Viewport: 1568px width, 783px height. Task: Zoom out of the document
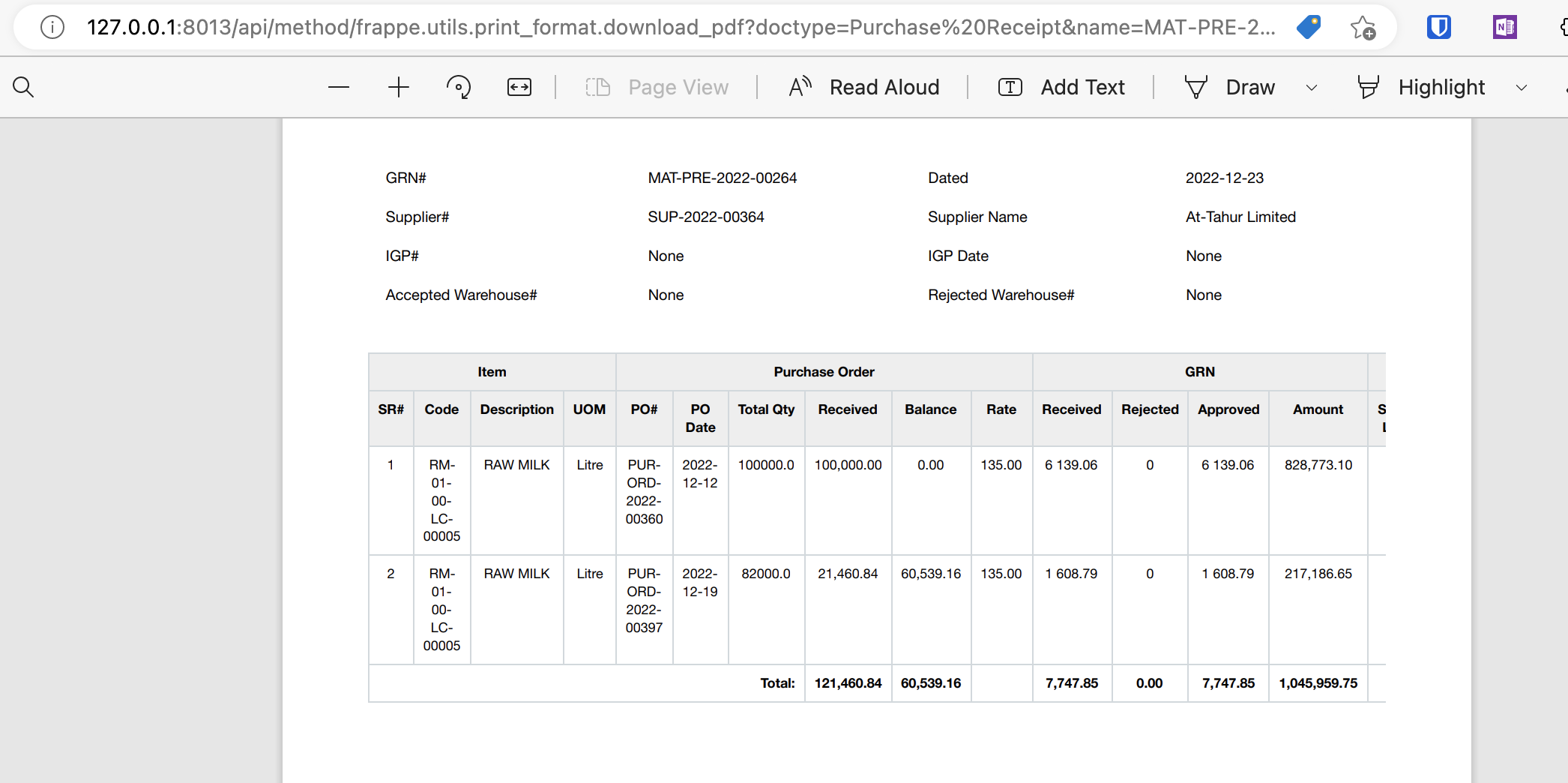339,87
